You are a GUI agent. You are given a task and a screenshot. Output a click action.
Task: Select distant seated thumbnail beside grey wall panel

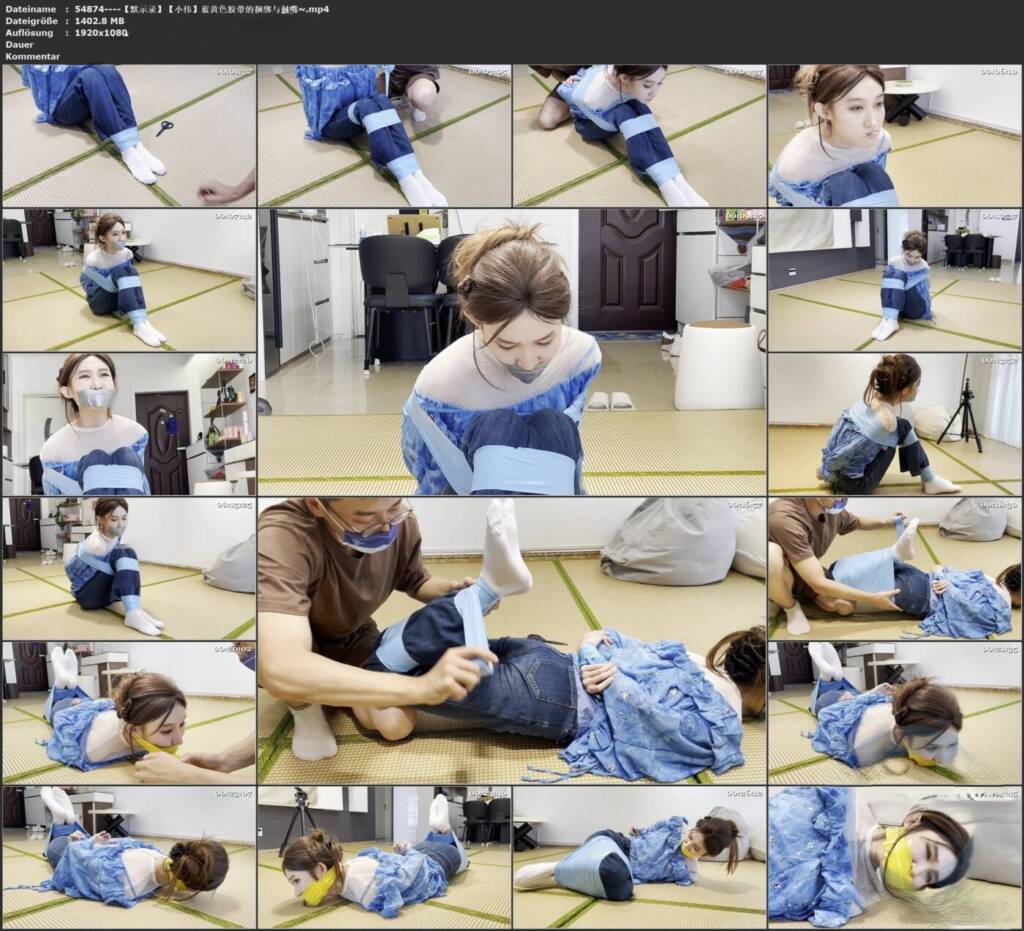(x=895, y=280)
